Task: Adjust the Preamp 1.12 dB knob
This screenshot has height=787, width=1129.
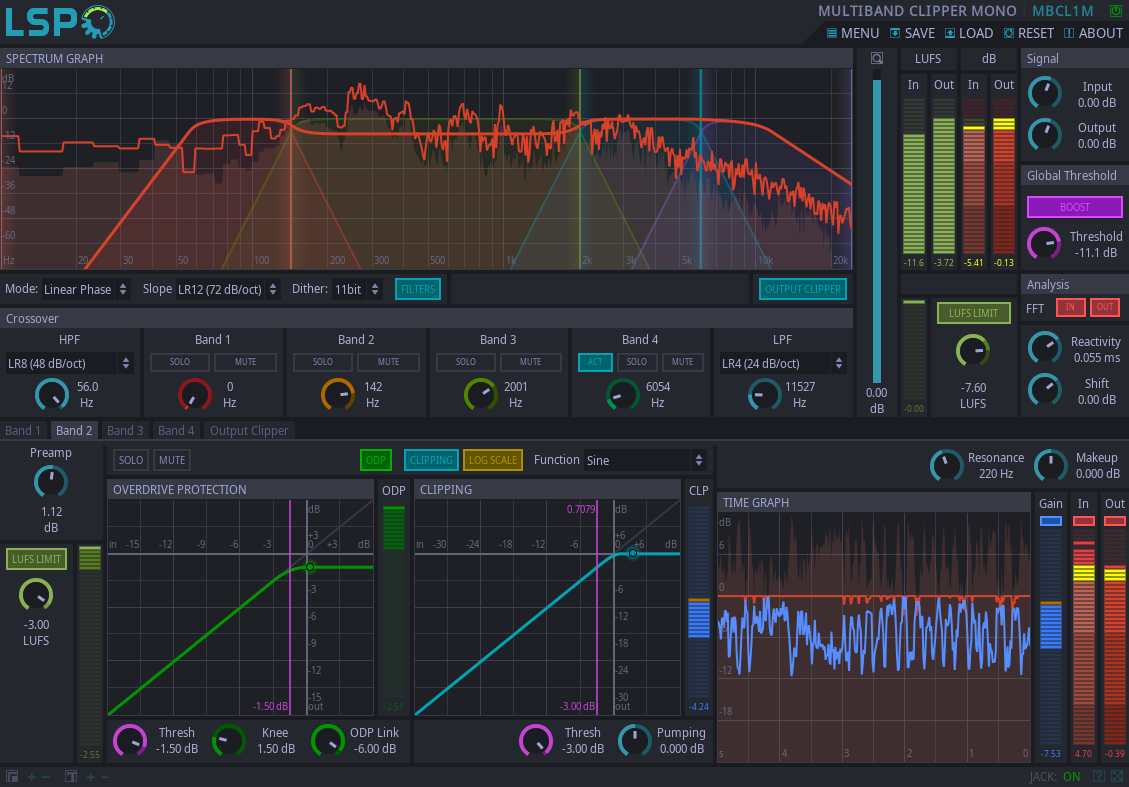Action: pyautogui.click(x=50, y=482)
